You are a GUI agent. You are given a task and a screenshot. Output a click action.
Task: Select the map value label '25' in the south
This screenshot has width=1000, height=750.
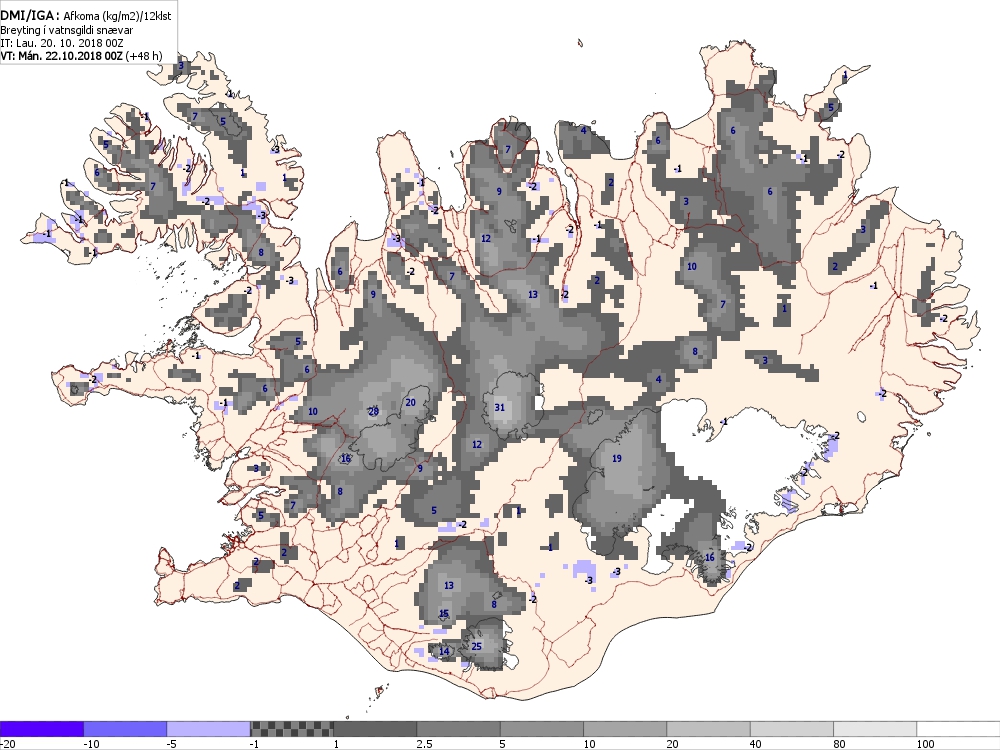click(476, 645)
